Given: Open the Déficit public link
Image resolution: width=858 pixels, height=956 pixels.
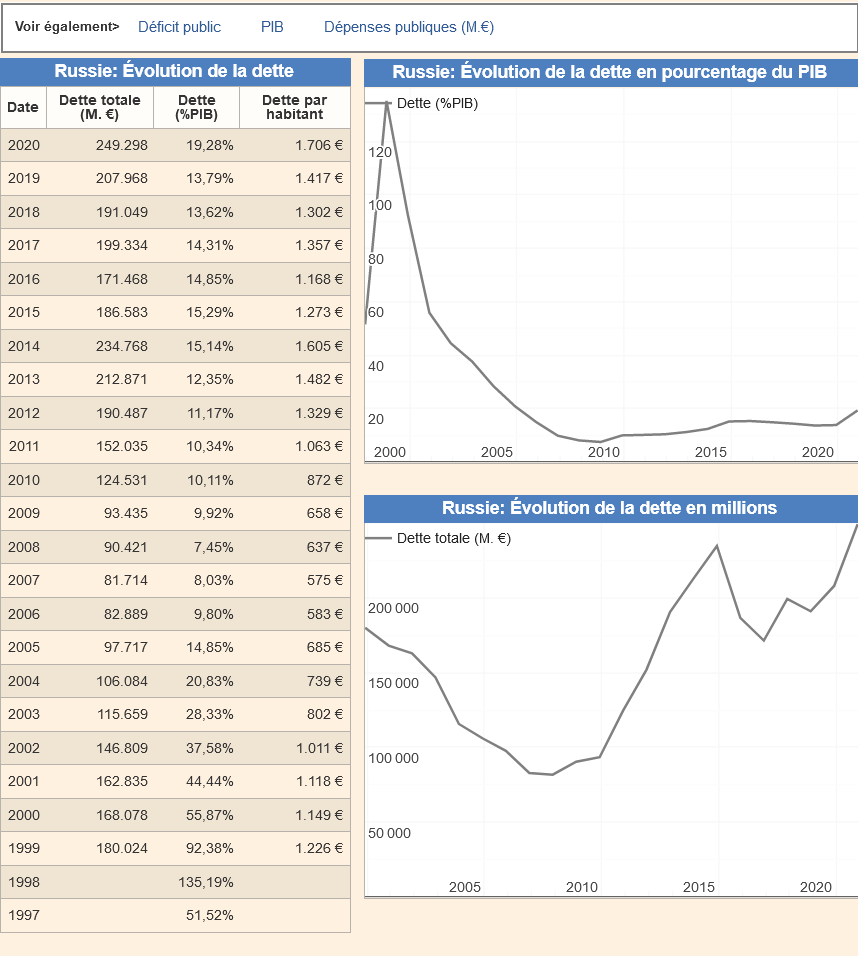Looking at the screenshot, I should pyautogui.click(x=179, y=27).
